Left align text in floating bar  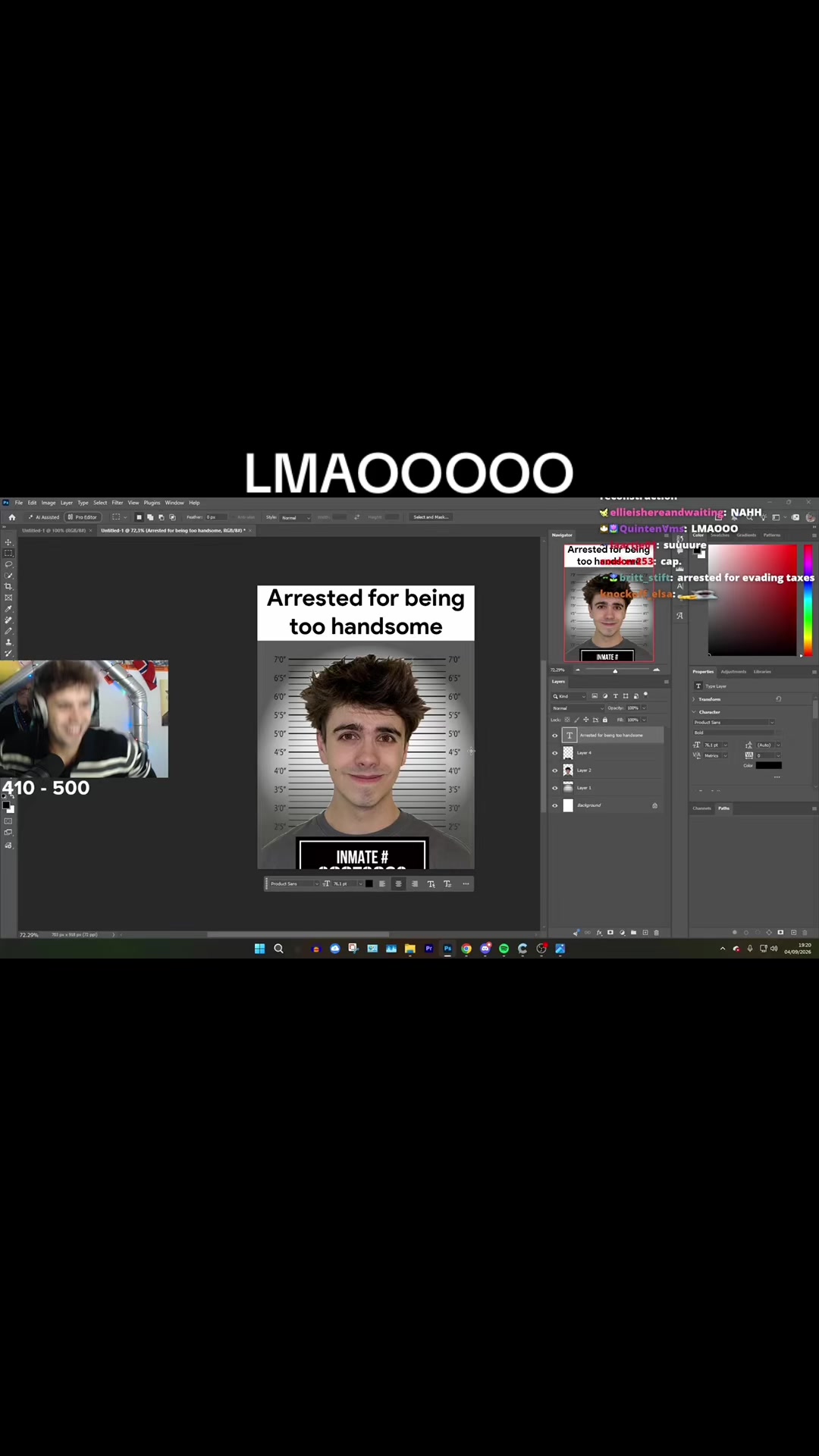coord(382,883)
